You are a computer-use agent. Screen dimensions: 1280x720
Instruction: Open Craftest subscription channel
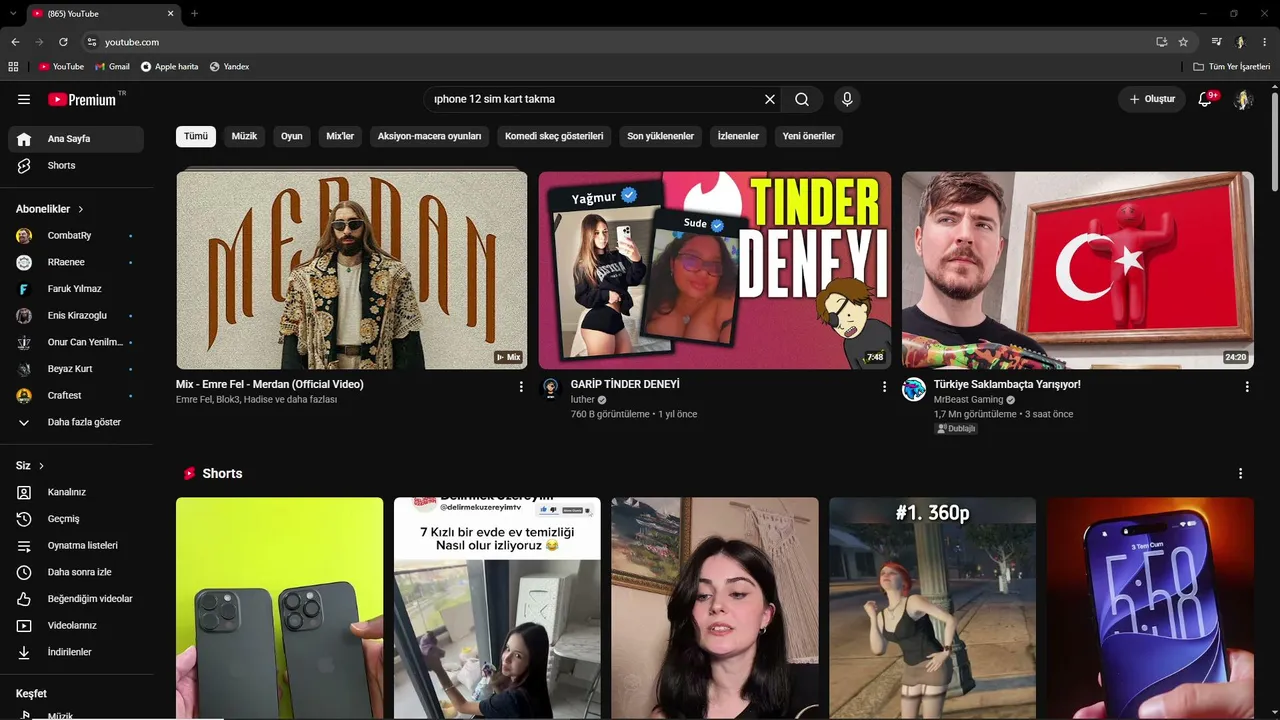[76, 396]
